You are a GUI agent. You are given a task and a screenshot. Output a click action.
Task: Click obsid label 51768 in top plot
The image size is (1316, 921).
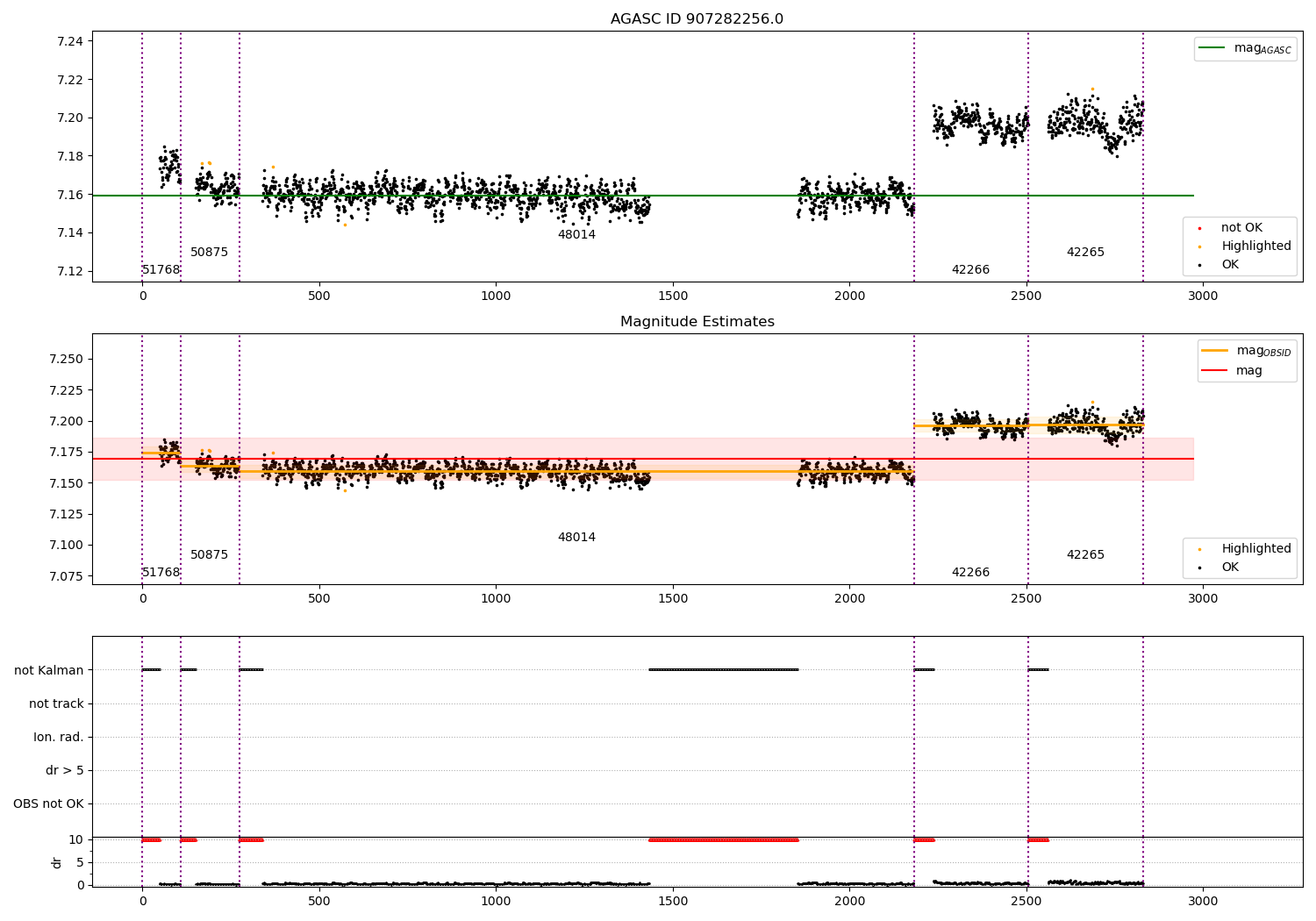(x=161, y=270)
